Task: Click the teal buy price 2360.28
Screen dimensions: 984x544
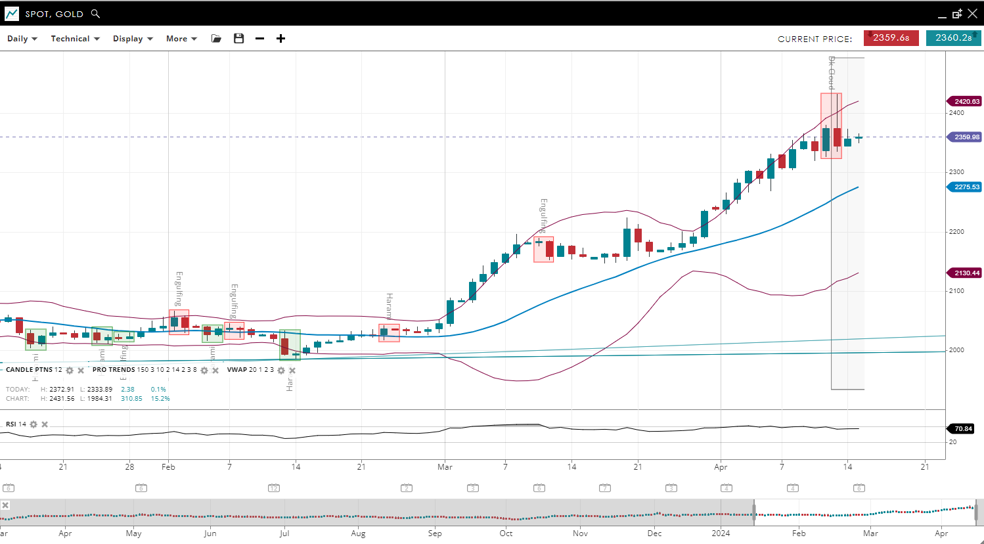Action: pyautogui.click(x=953, y=38)
